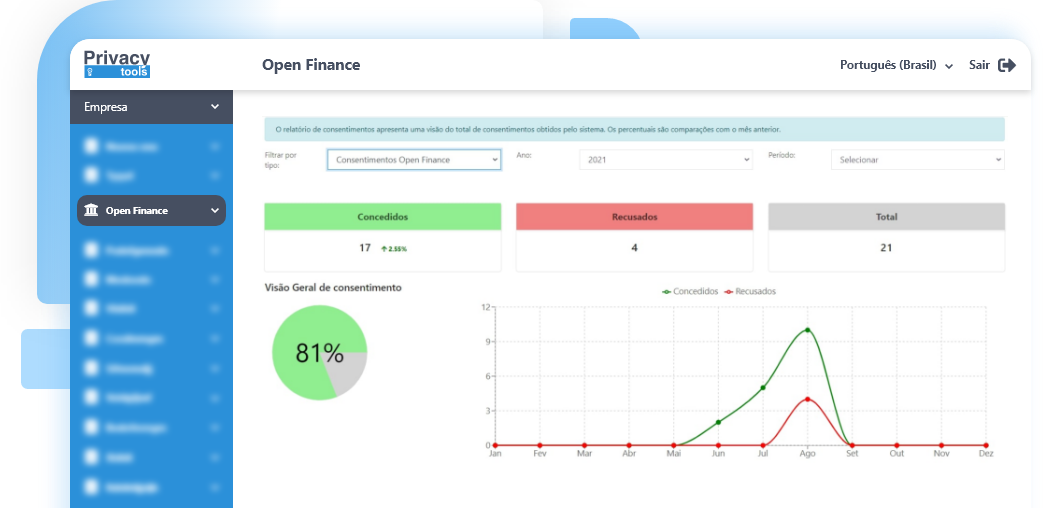Image resolution: width=1050 pixels, height=508 pixels.
Task: Click the red Recusados legend marker
Action: pos(729,292)
